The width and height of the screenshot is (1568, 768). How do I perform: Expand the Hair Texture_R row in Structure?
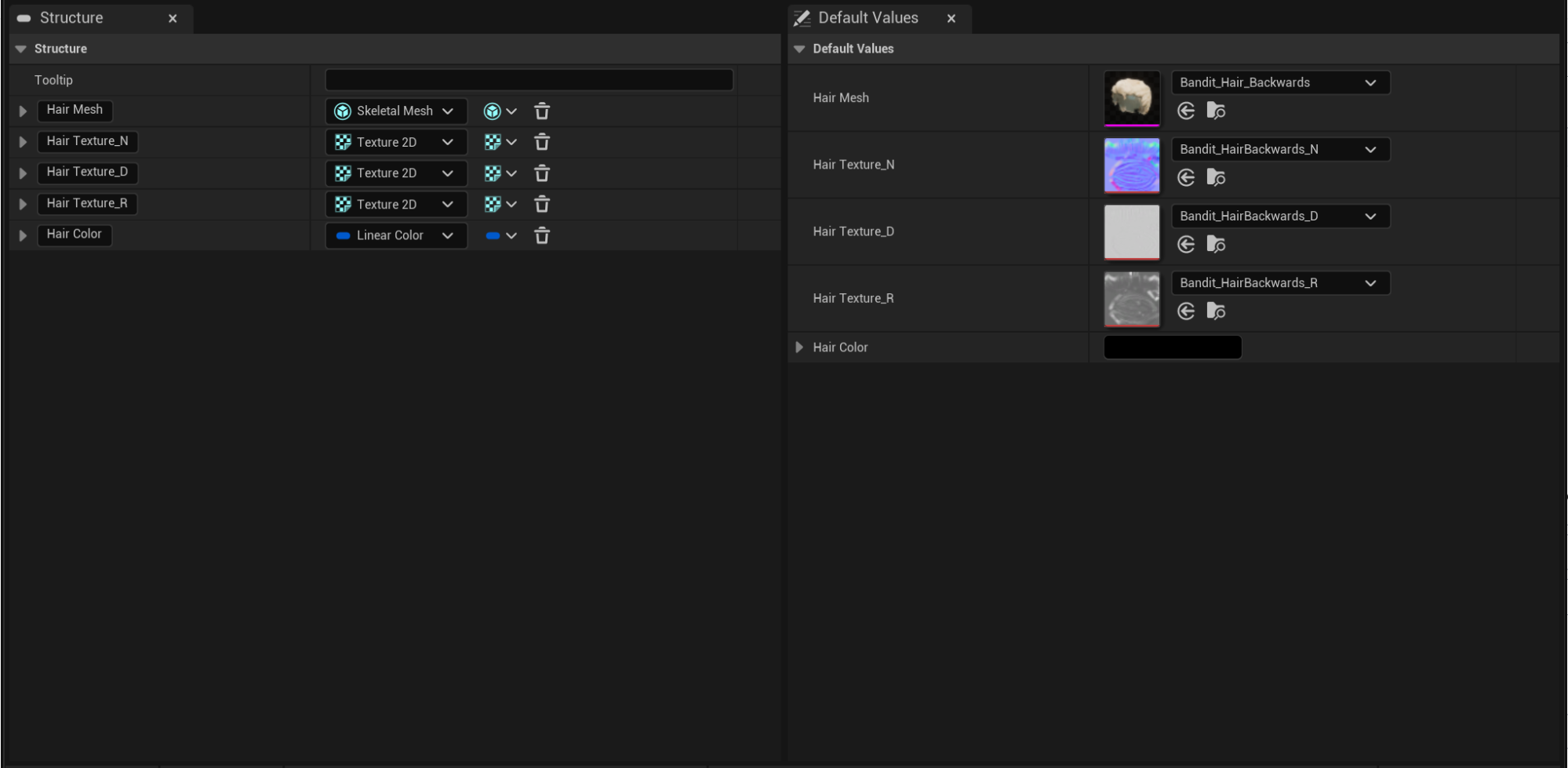(23, 204)
